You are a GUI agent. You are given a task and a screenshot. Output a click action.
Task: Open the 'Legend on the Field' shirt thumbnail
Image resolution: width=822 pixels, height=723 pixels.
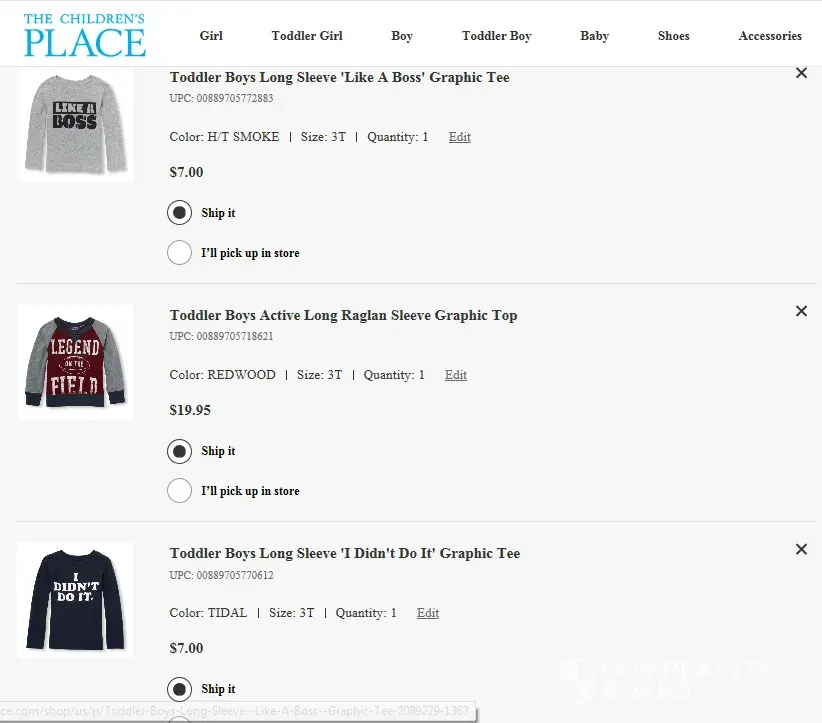coord(75,362)
